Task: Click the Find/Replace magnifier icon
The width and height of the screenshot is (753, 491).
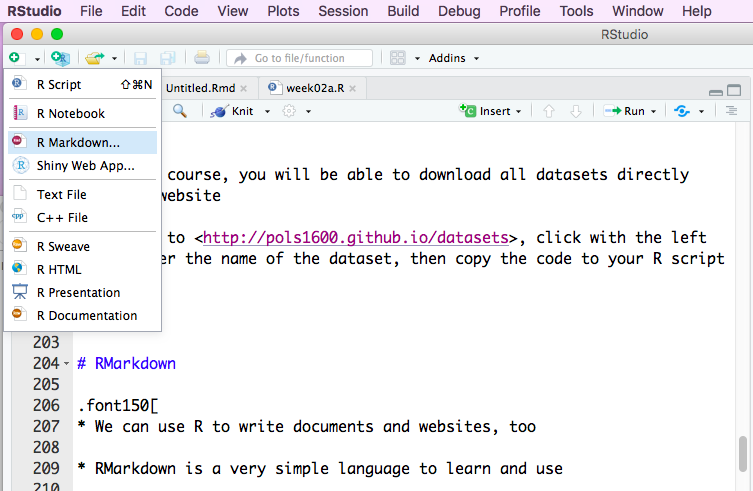Action: (180, 111)
